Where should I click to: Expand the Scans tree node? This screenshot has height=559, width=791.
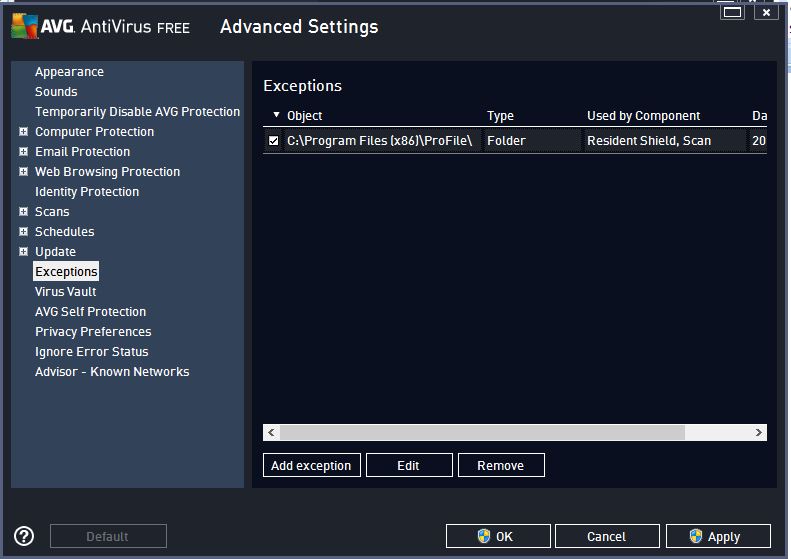point(23,211)
